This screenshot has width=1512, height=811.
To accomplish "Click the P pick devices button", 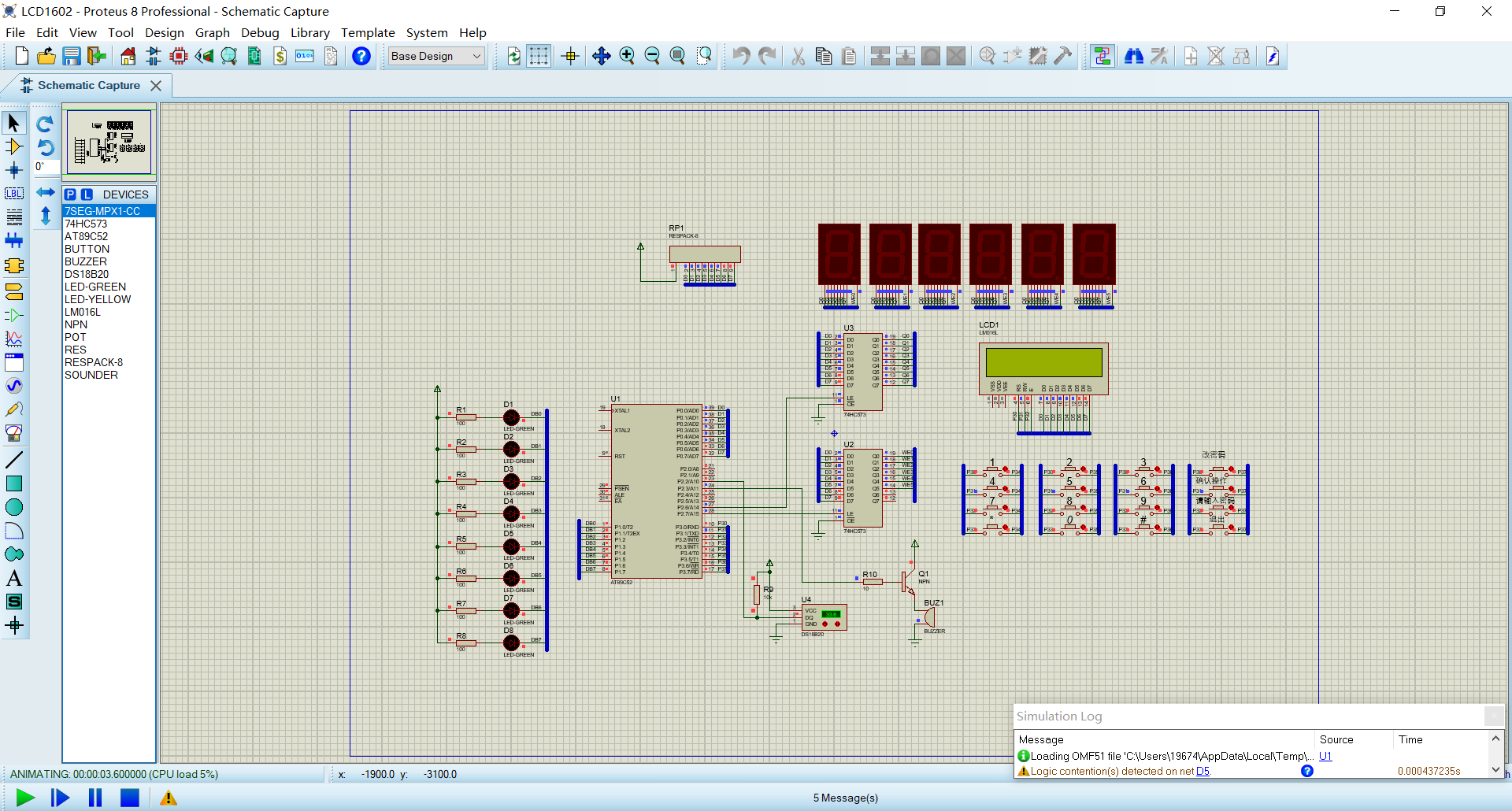I will pyautogui.click(x=71, y=194).
